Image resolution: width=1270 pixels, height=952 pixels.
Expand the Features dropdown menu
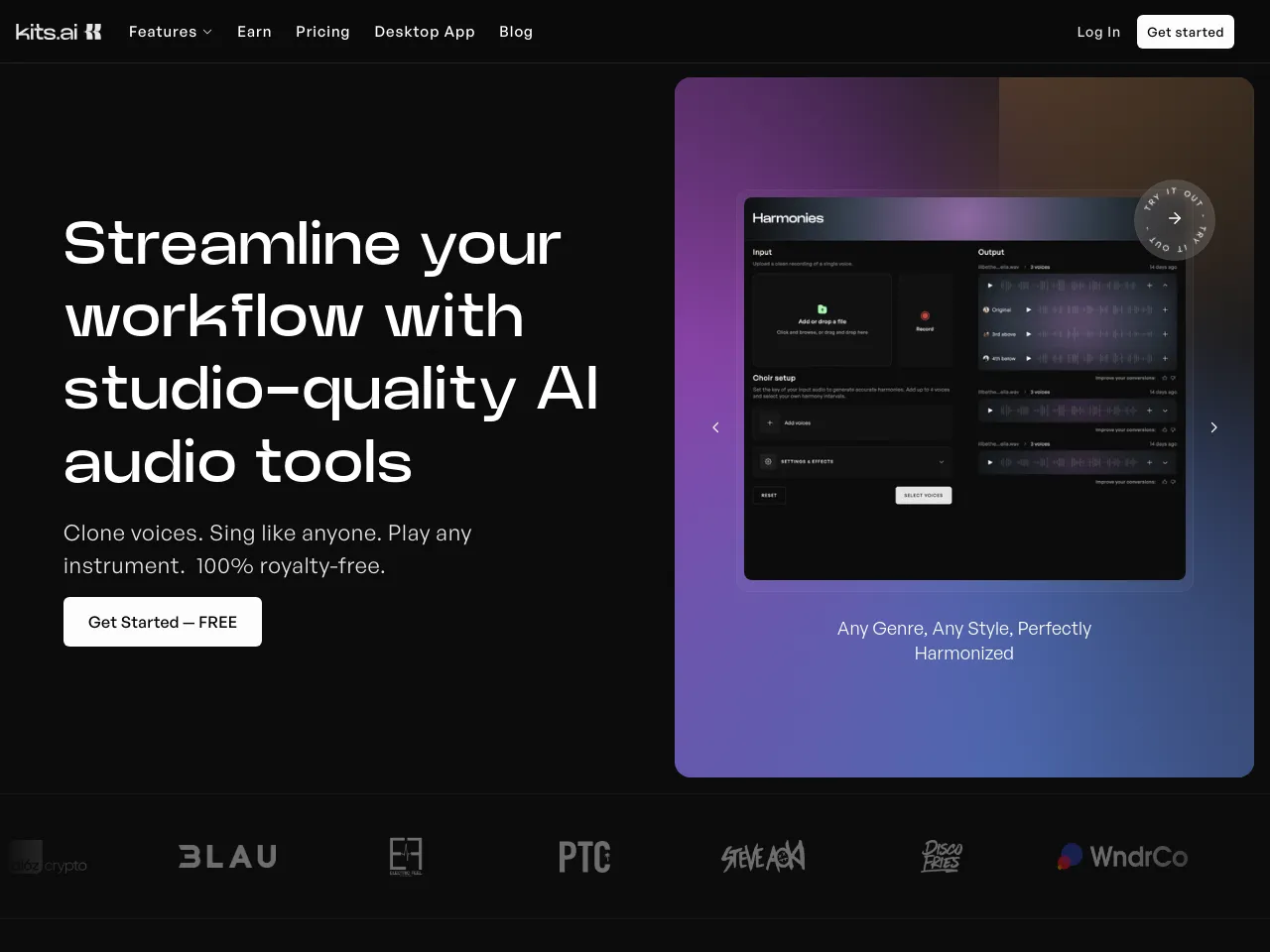170,32
